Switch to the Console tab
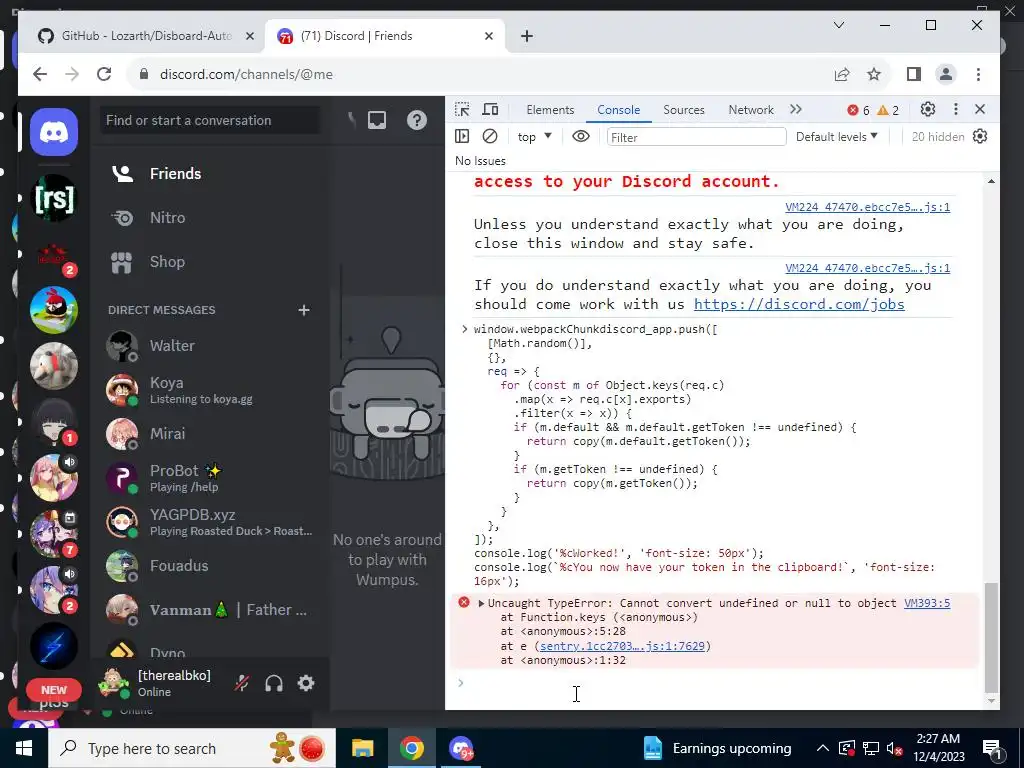Viewport: 1024px width, 768px height. point(618,110)
